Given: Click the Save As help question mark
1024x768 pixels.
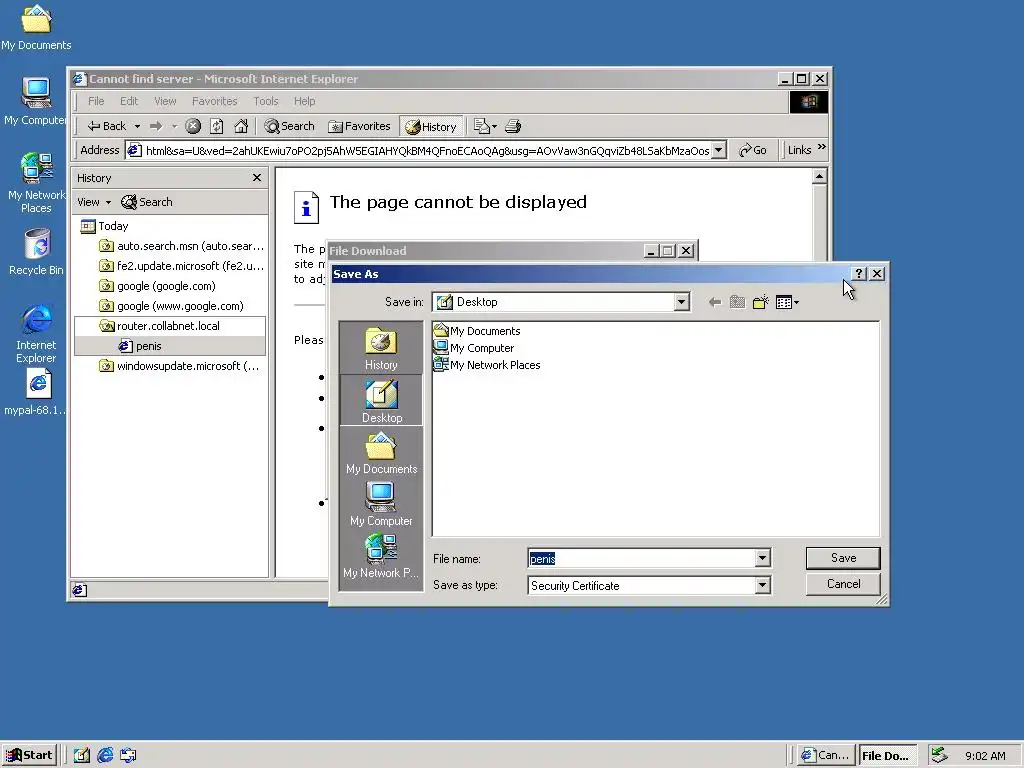Looking at the screenshot, I should point(859,274).
